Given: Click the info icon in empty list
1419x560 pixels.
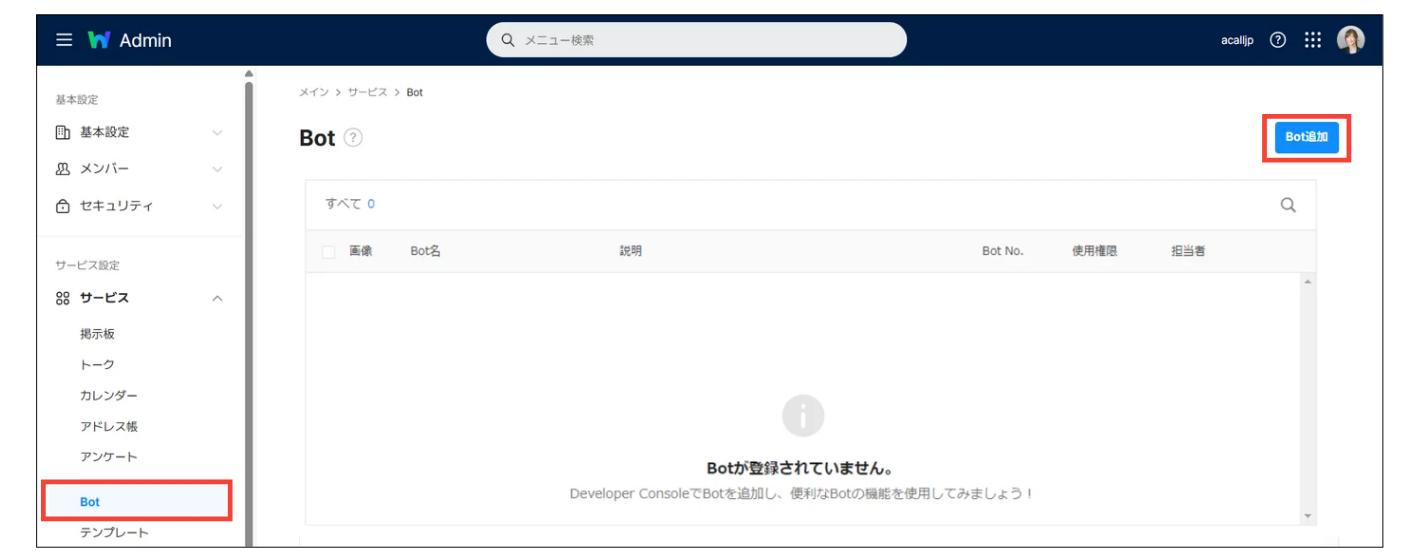Looking at the screenshot, I should [803, 415].
